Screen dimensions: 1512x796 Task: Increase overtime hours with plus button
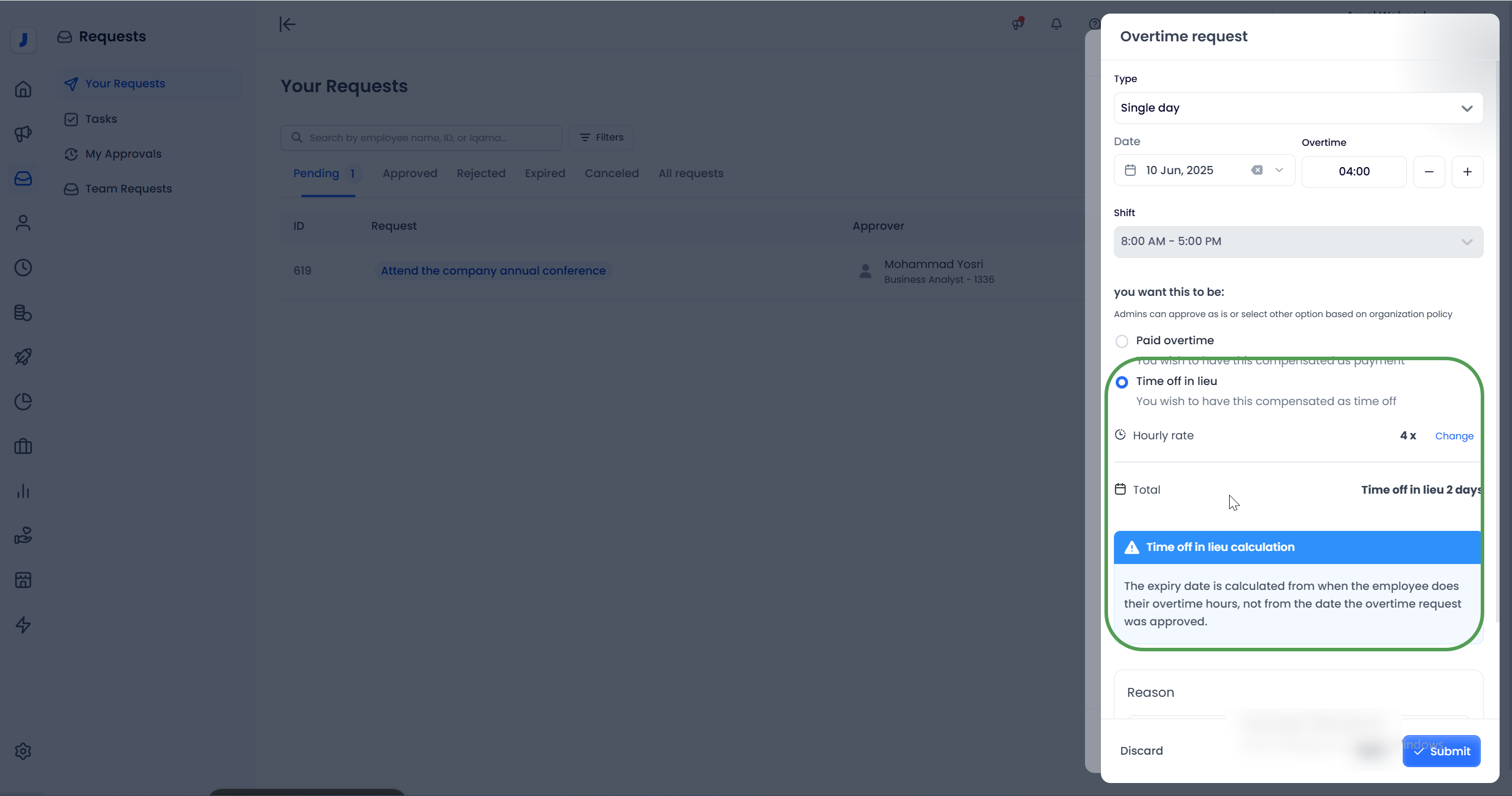pyautogui.click(x=1467, y=172)
